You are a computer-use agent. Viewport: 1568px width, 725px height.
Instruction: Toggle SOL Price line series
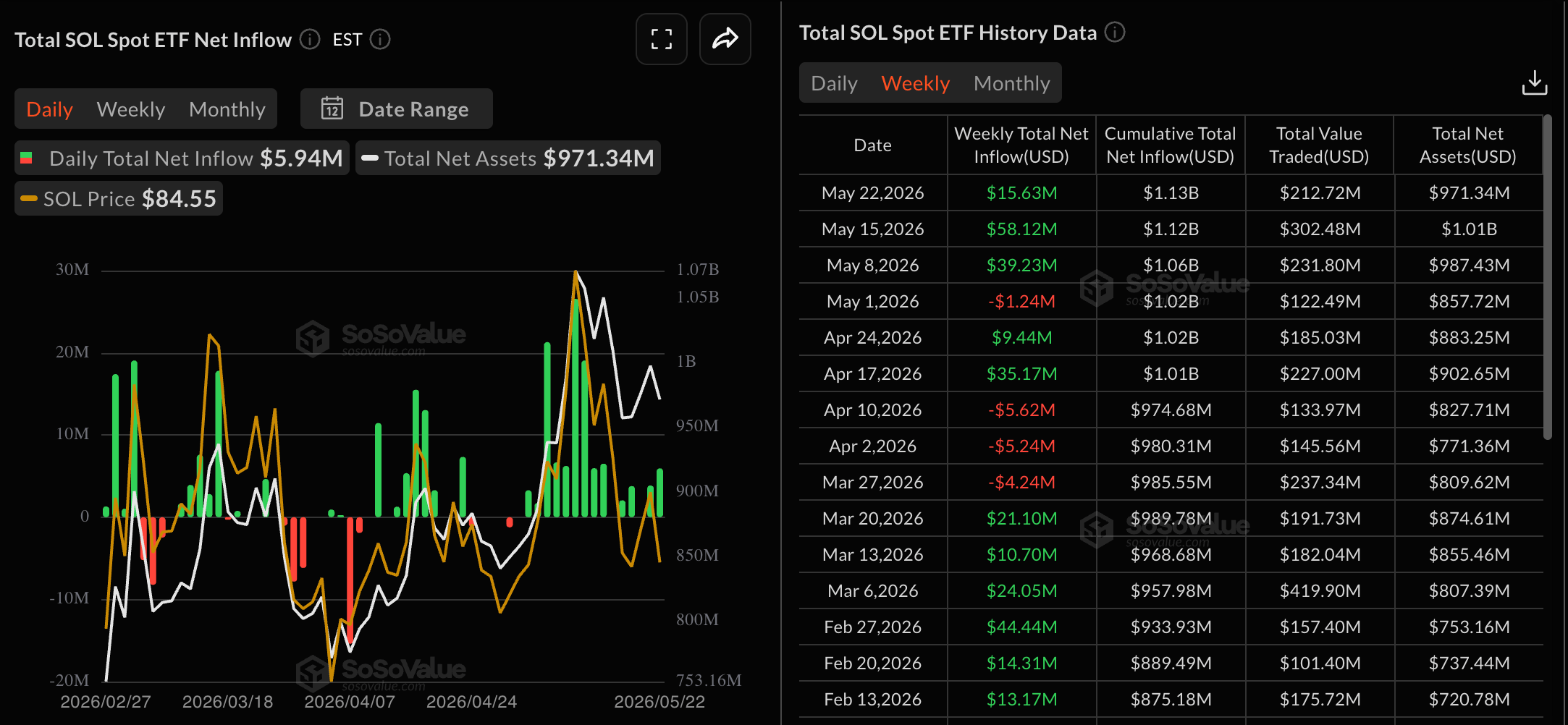tap(119, 198)
